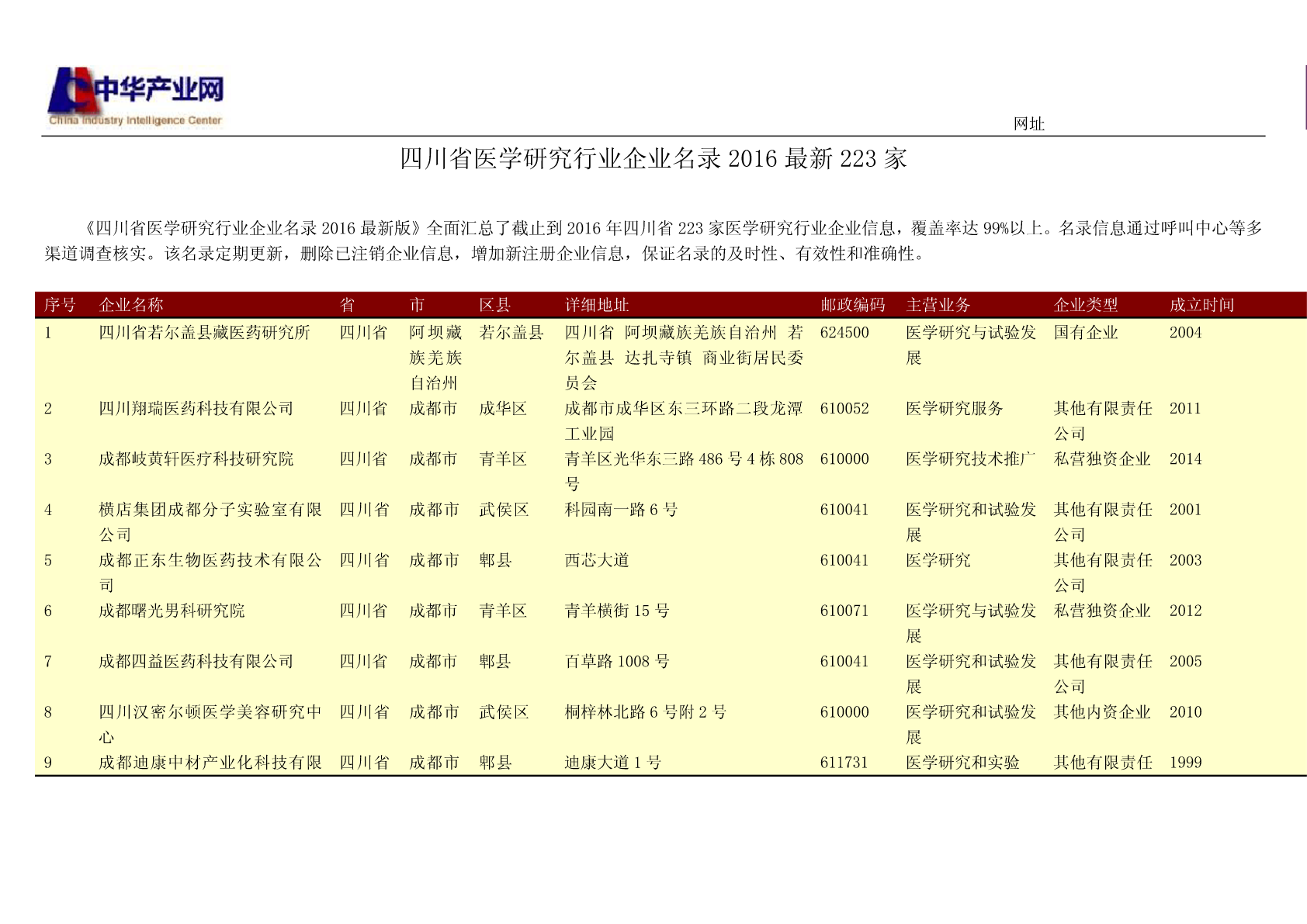Image resolution: width=1307 pixels, height=924 pixels.
Task: Click postal code 624500
Action: pos(844,333)
